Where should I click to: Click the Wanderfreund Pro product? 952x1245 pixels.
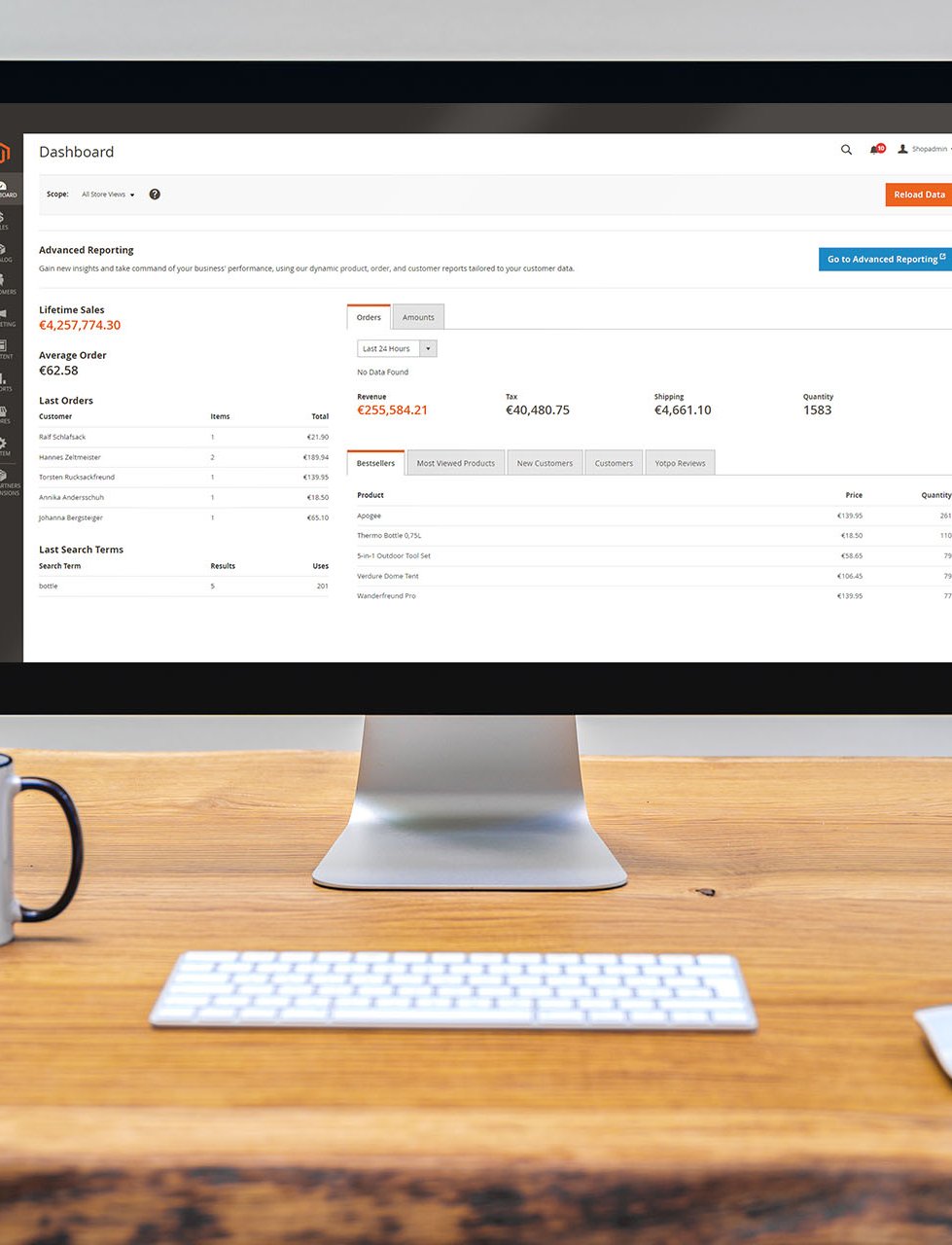point(386,596)
